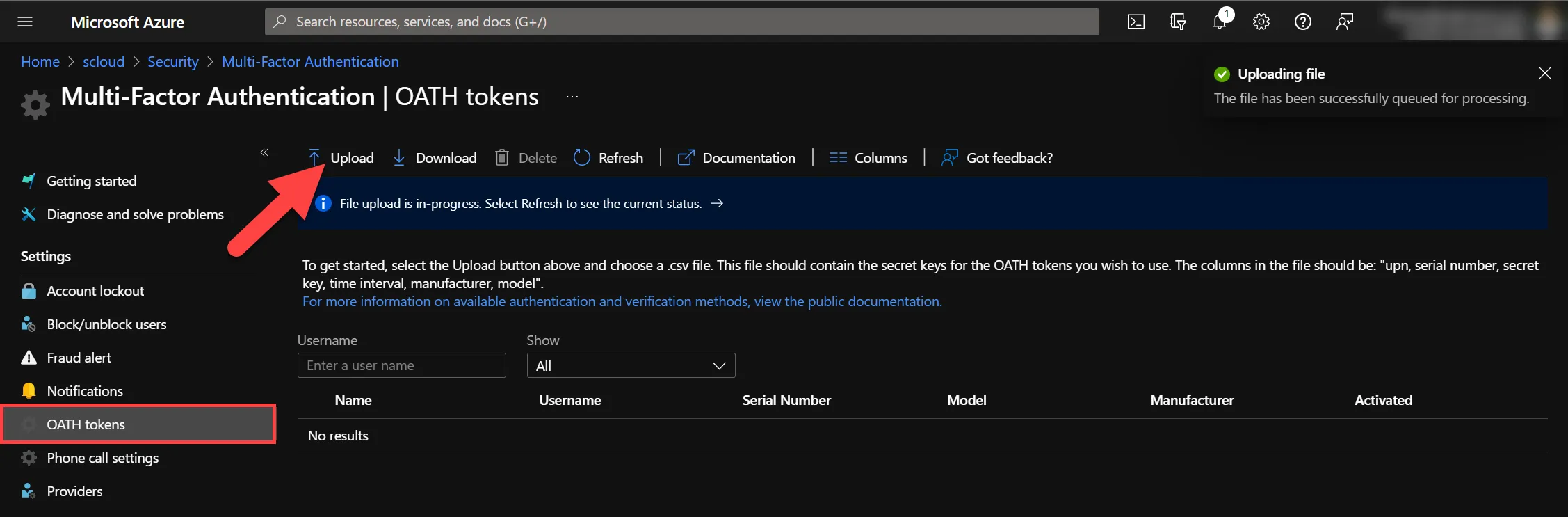Click the Block/unblock users icon
Viewport: 1568px width, 517px height.
pos(29,324)
